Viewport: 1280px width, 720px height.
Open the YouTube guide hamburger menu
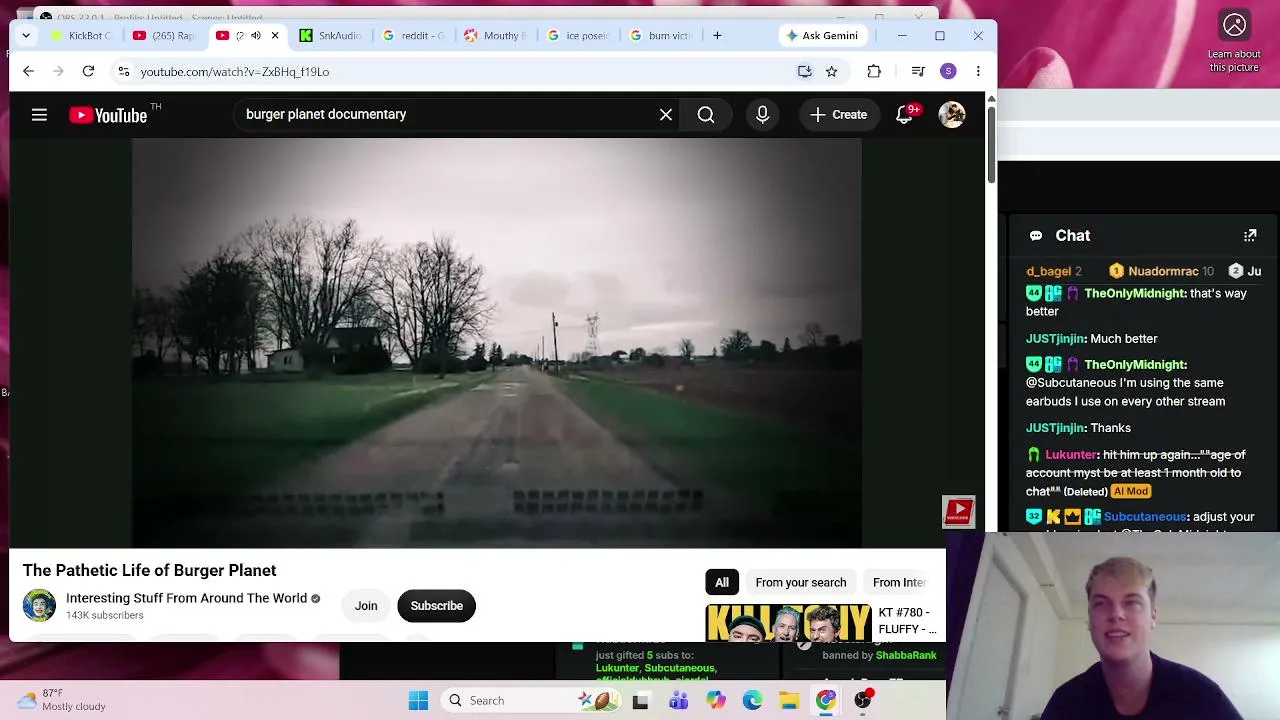[39, 115]
